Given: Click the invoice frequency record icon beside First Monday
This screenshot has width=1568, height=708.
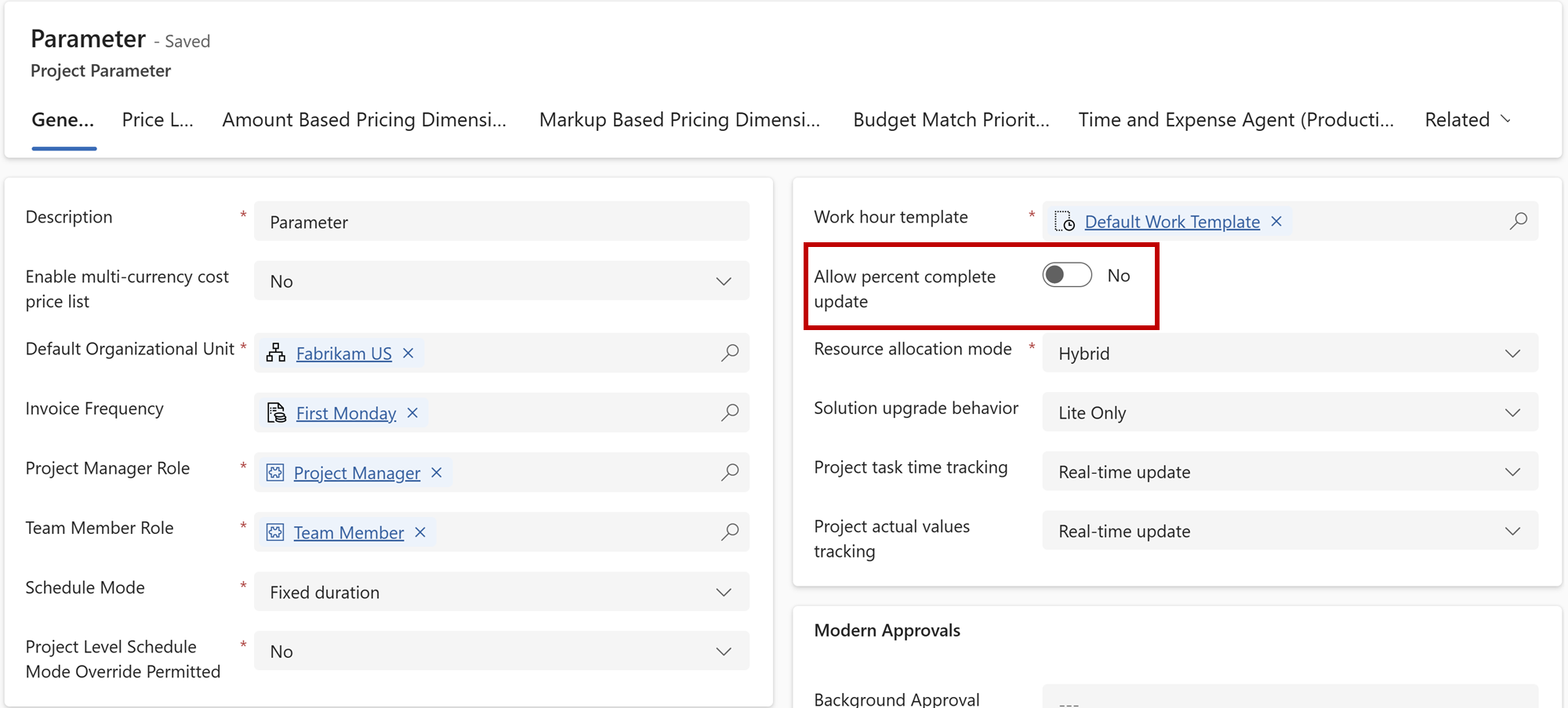Looking at the screenshot, I should pyautogui.click(x=275, y=412).
